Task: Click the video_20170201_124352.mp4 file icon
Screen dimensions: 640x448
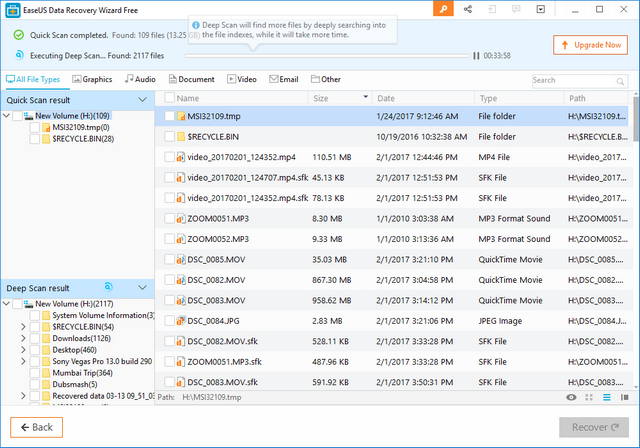Action: [x=181, y=157]
